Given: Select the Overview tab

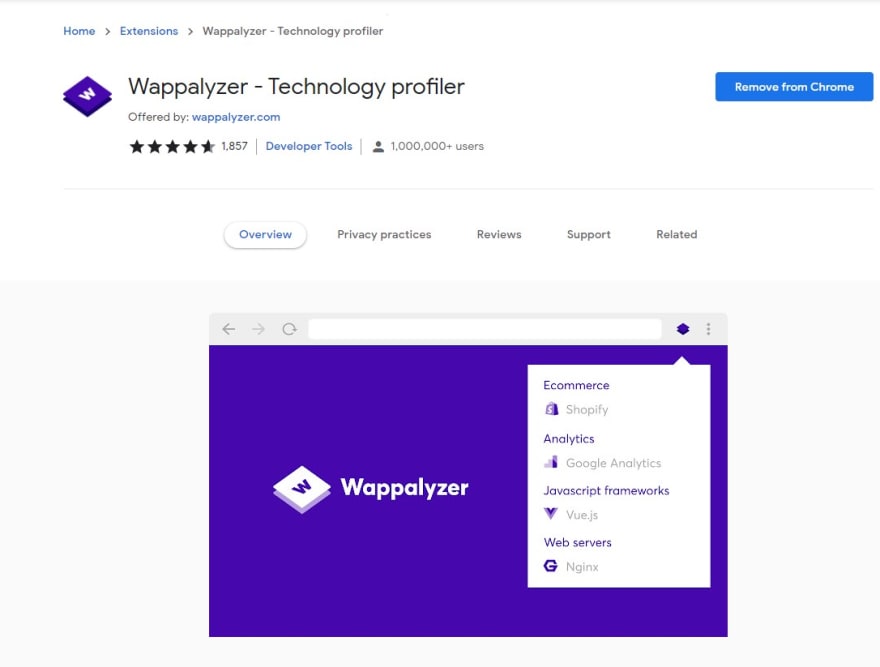Looking at the screenshot, I should pyautogui.click(x=265, y=235).
